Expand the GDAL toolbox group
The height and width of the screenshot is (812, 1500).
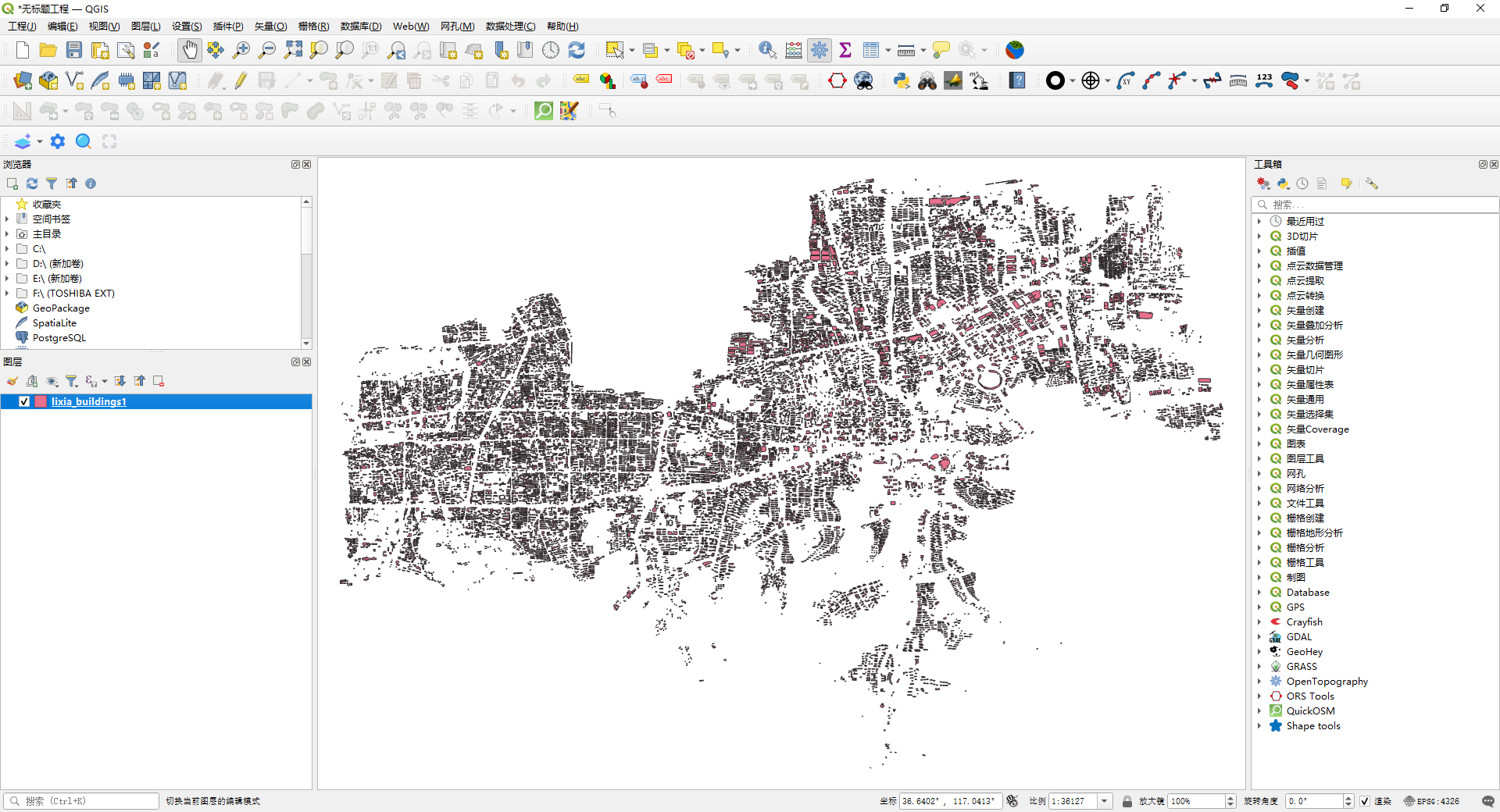click(1259, 637)
